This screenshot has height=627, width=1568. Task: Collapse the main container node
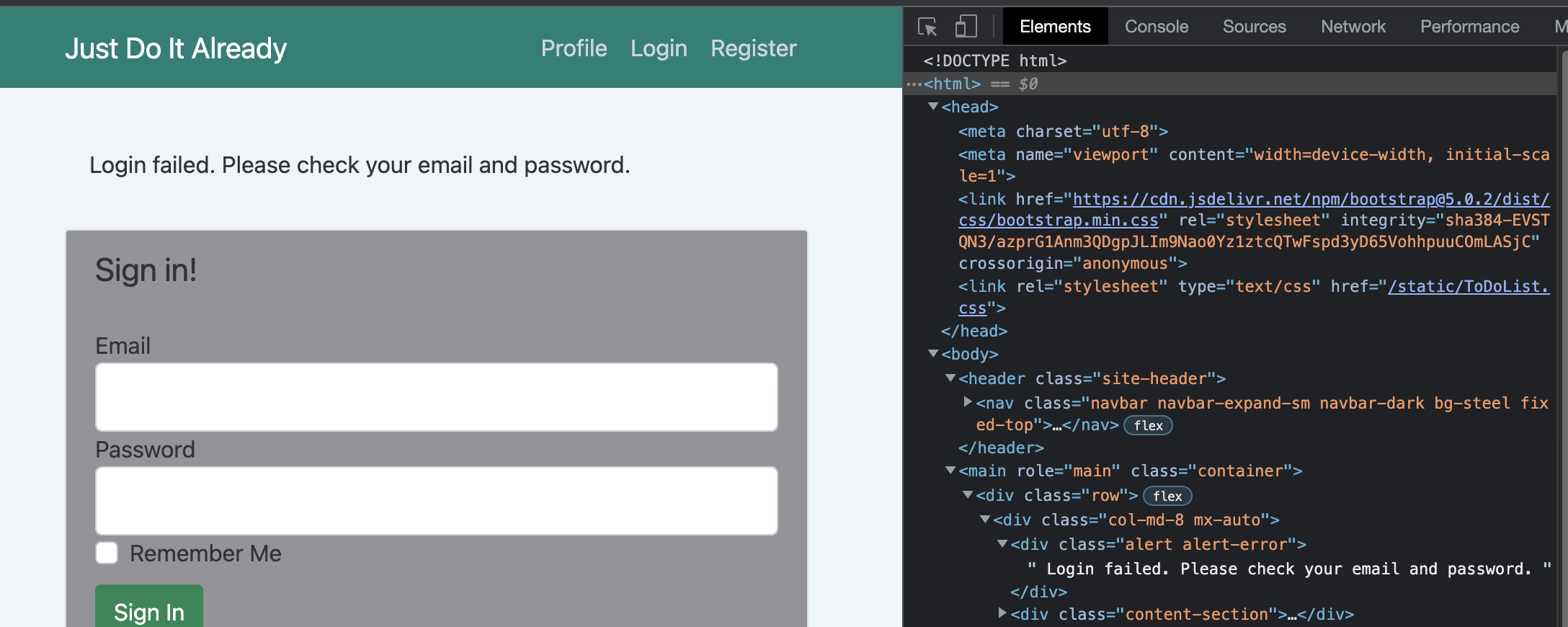coord(950,471)
